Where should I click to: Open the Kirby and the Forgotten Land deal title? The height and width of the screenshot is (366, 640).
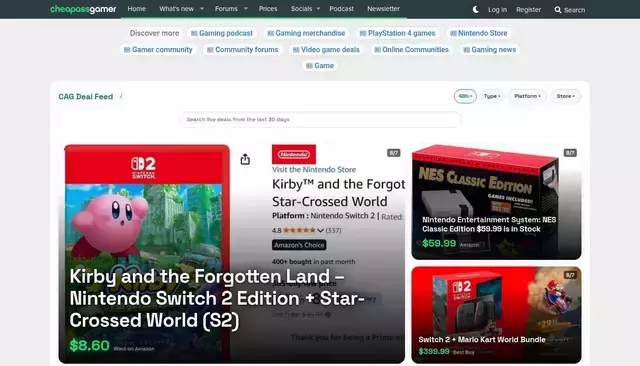coord(217,298)
